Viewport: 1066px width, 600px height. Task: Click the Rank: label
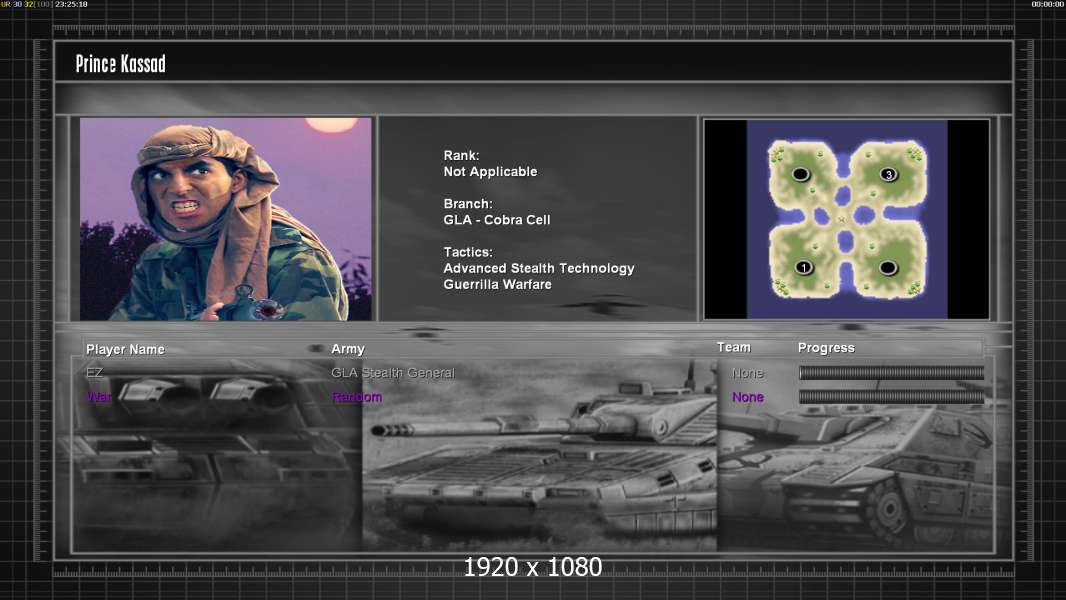pos(462,156)
